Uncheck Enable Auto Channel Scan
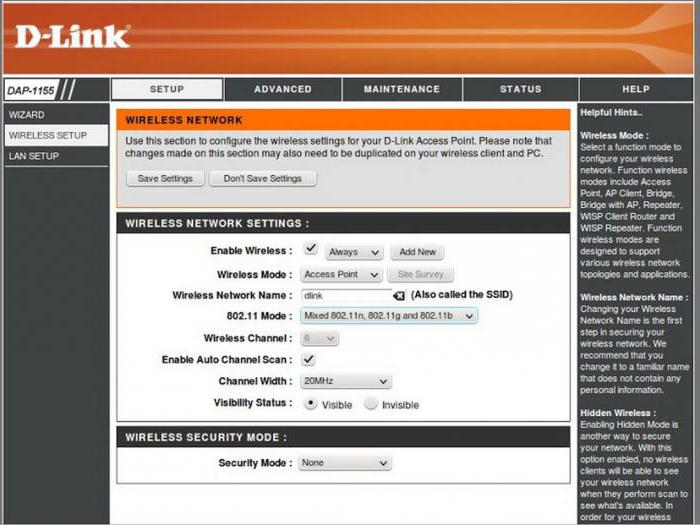 (x=308, y=359)
